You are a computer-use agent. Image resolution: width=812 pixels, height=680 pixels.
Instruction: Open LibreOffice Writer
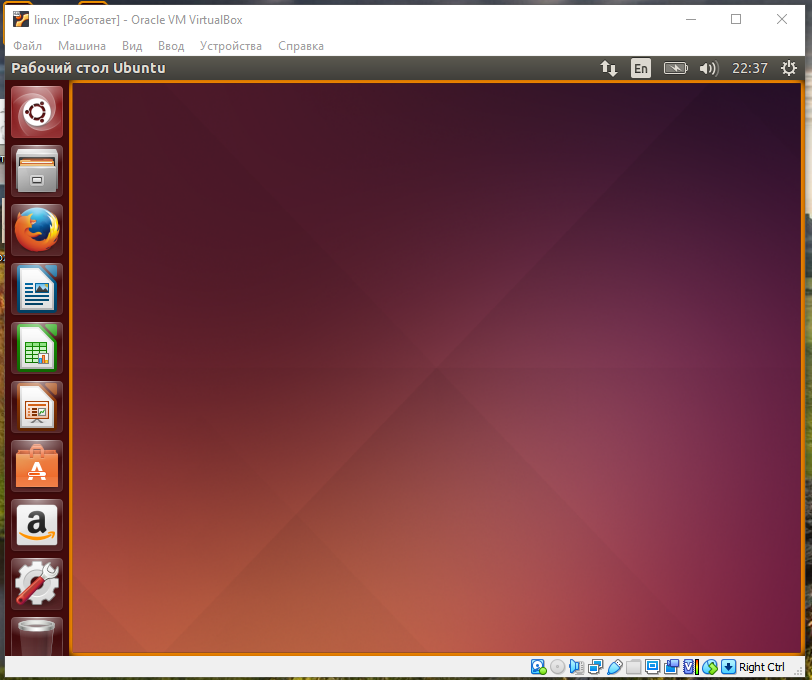[37, 289]
